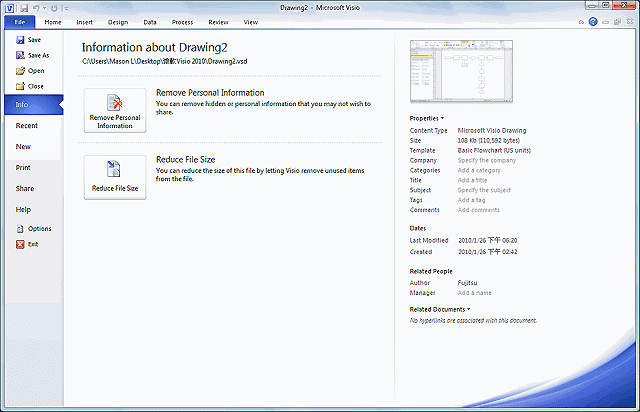Close the document window in ribbon corner
640x412 pixels.
pyautogui.click(x=630, y=22)
